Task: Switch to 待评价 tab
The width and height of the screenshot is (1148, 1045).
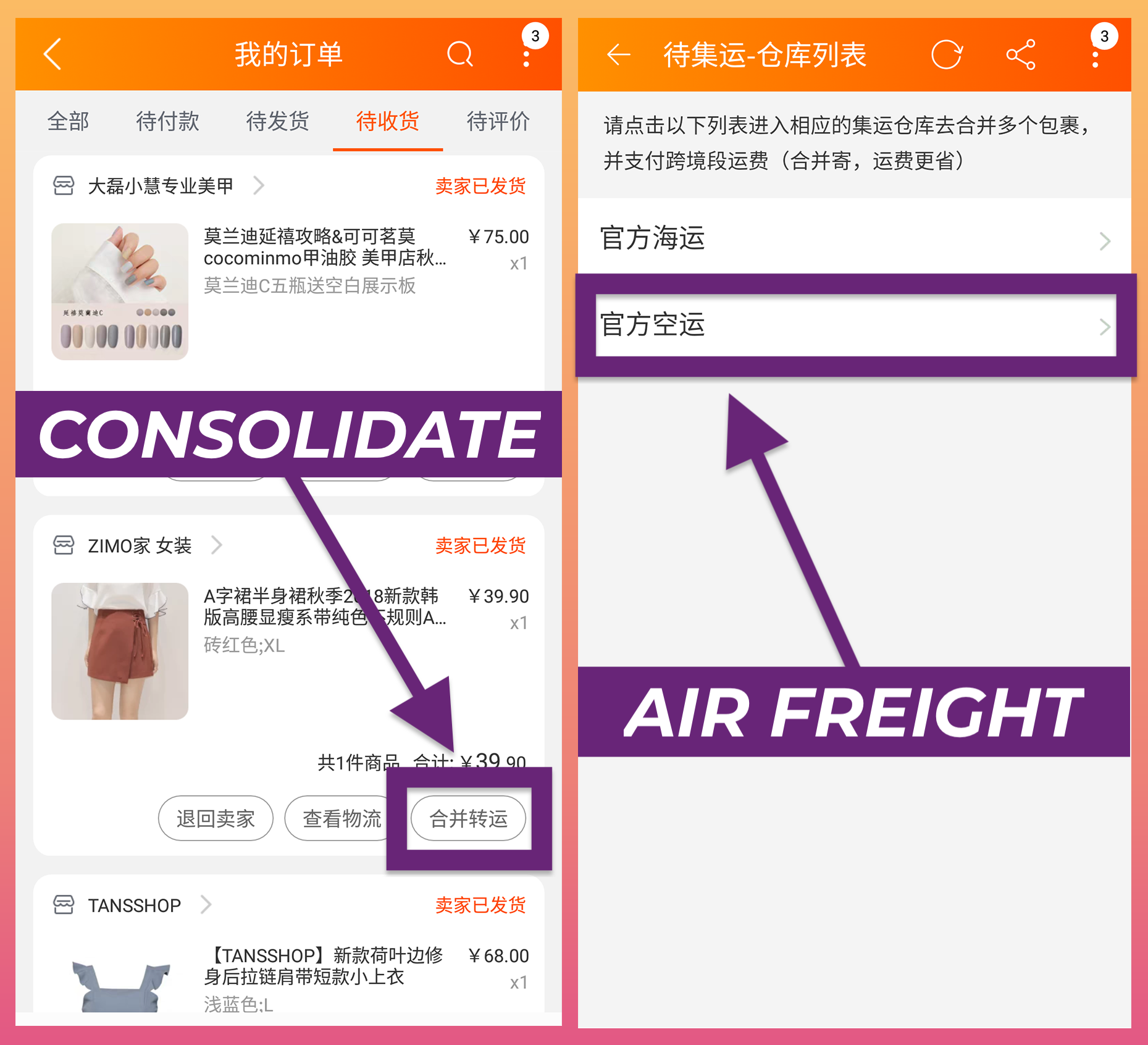Action: [498, 121]
